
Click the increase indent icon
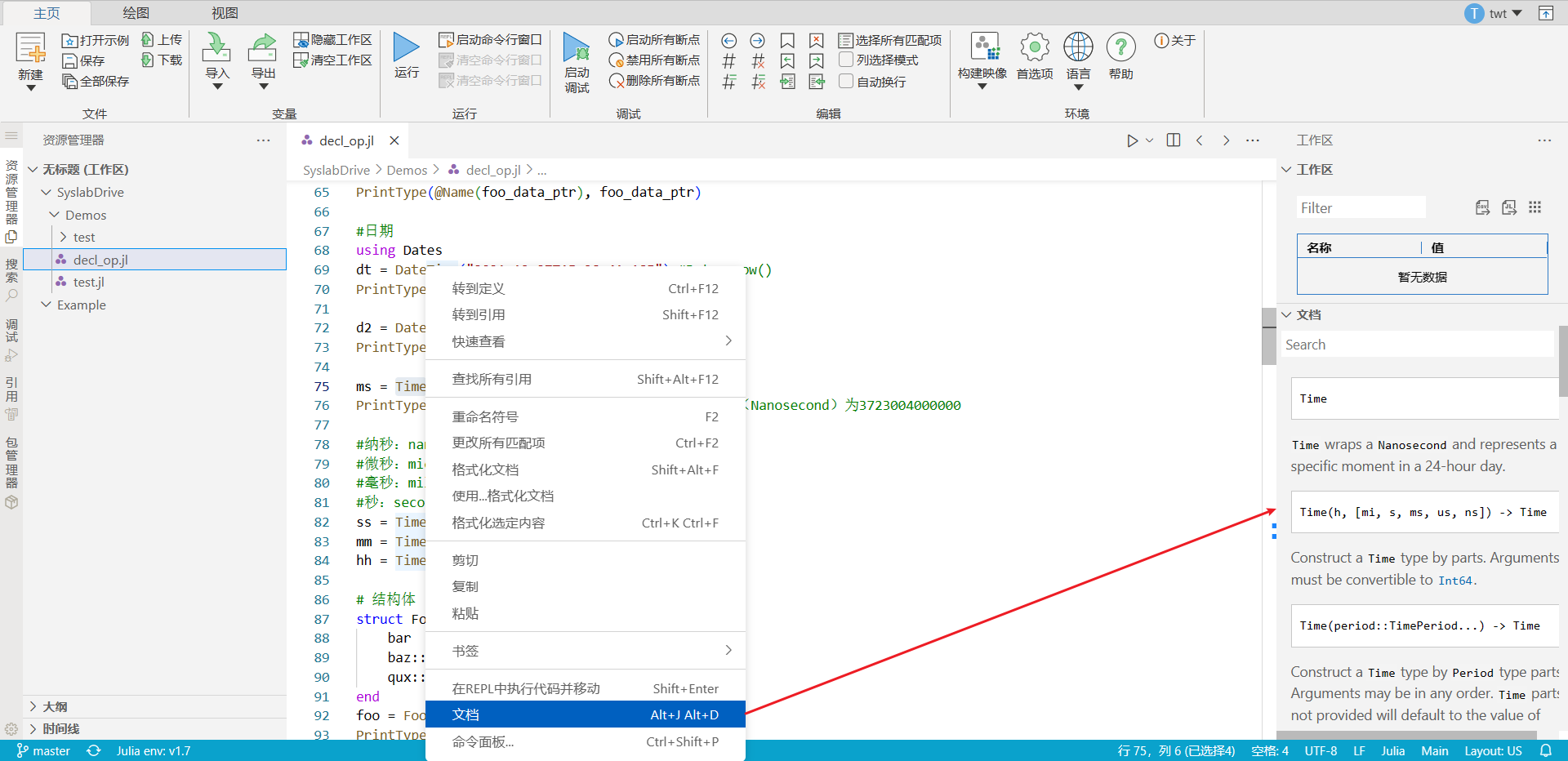tap(787, 81)
